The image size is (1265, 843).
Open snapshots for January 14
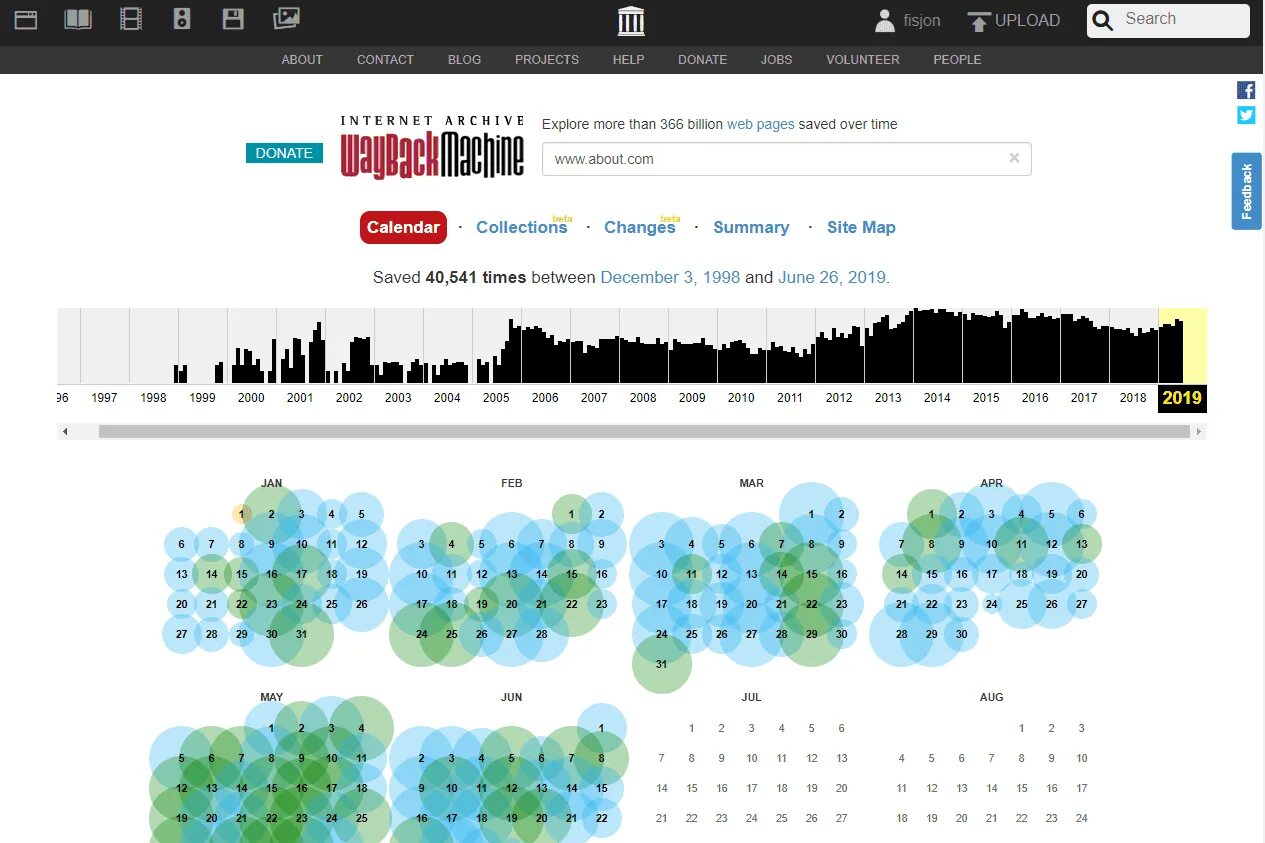(x=211, y=574)
